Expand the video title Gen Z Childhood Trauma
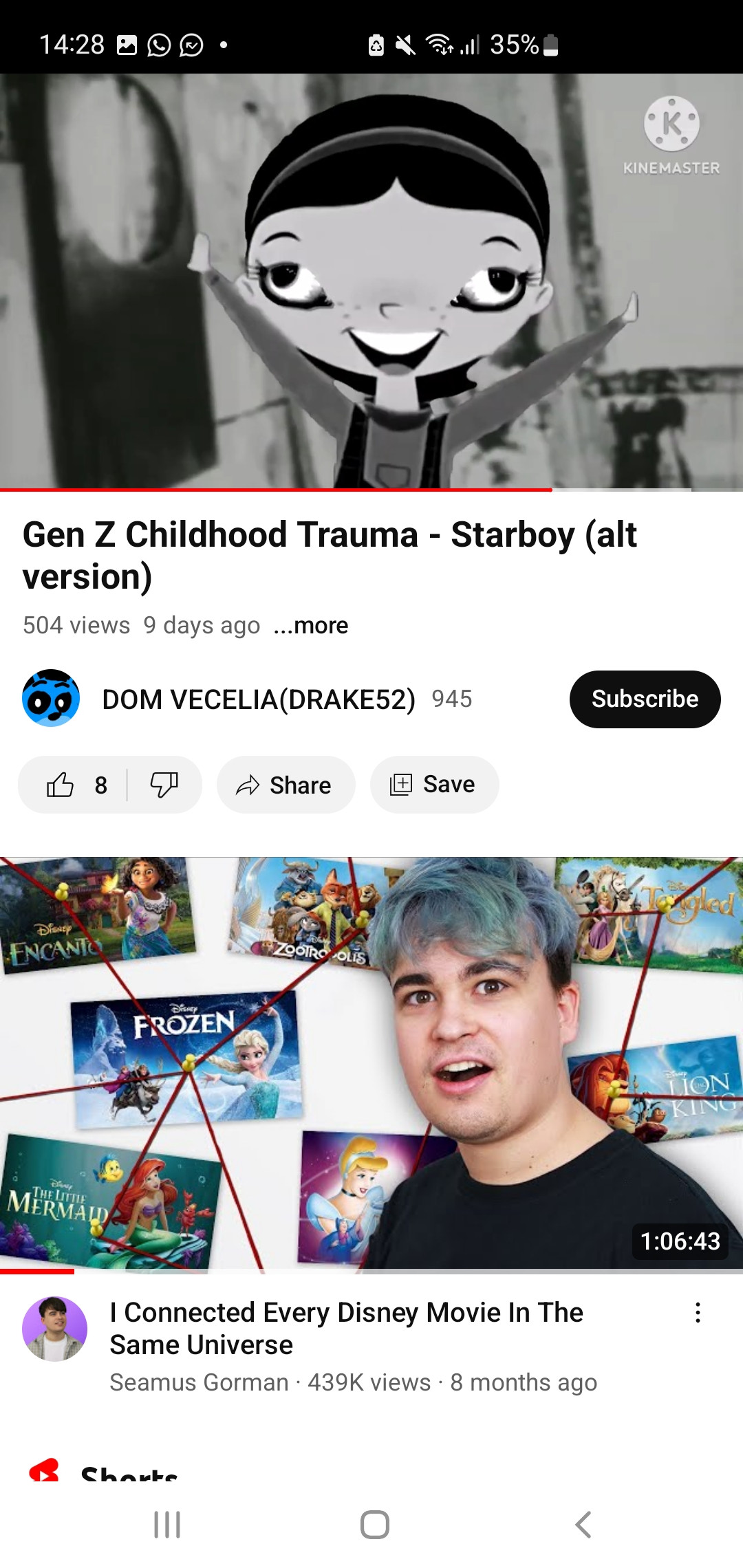Image resolution: width=743 pixels, height=1568 pixels. point(330,555)
